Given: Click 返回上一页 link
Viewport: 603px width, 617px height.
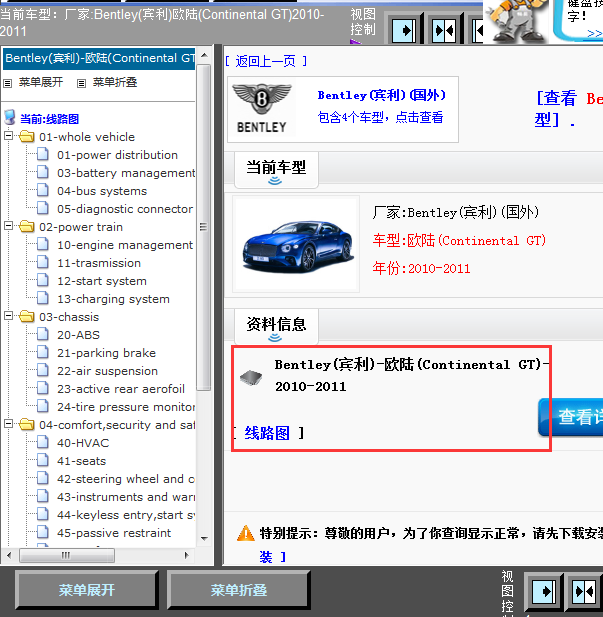Looking at the screenshot, I should [x=266, y=61].
